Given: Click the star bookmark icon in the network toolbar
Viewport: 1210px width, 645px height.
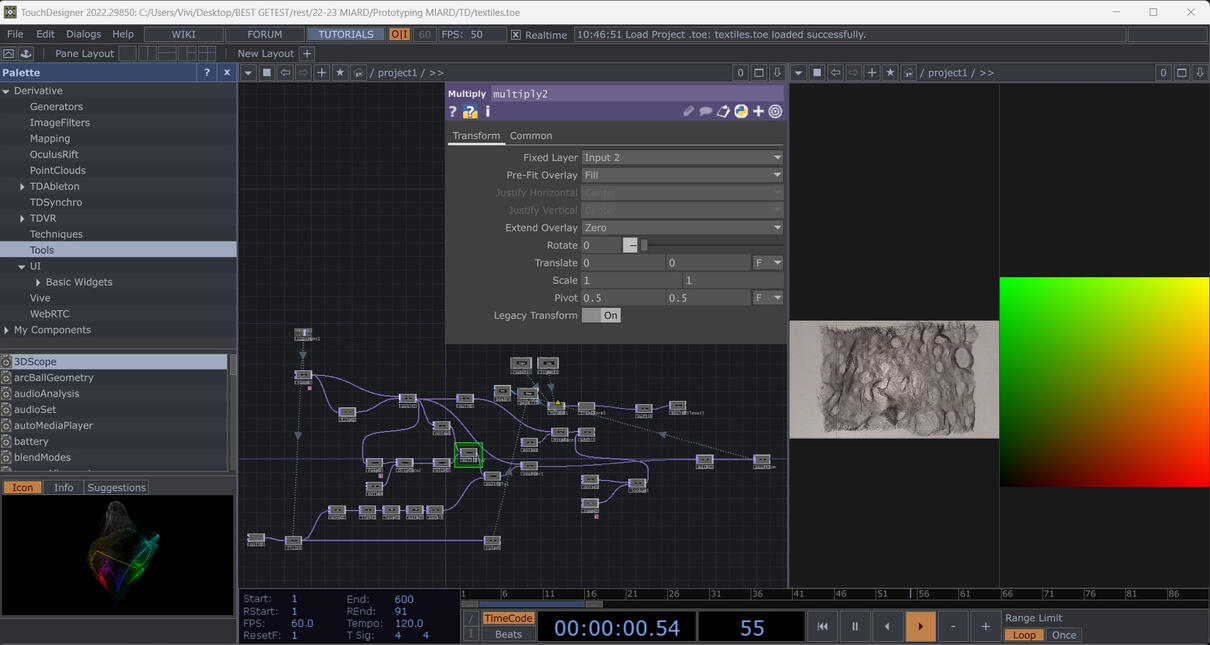Looking at the screenshot, I should point(340,72).
